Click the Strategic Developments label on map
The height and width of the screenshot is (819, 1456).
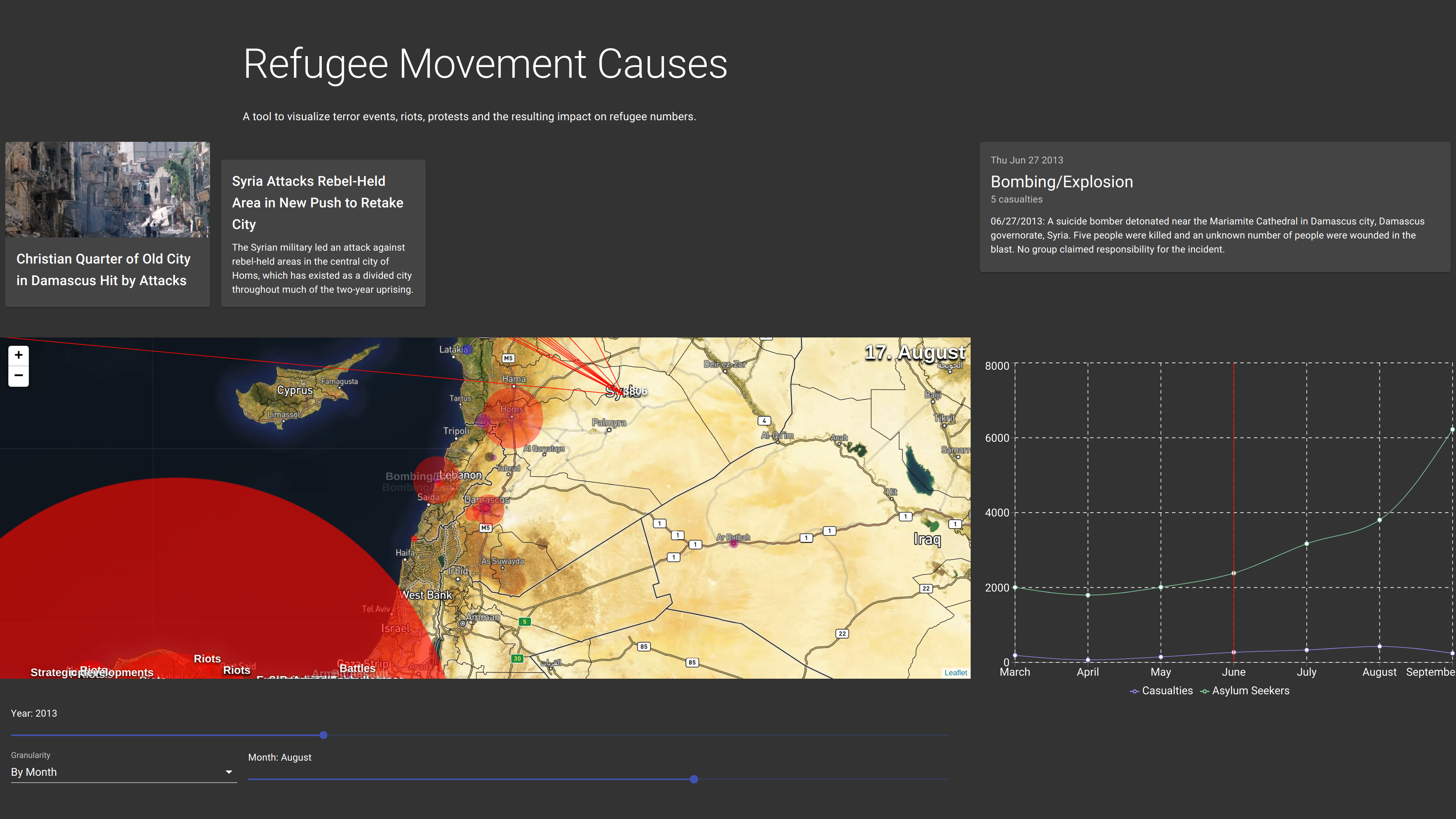92,672
